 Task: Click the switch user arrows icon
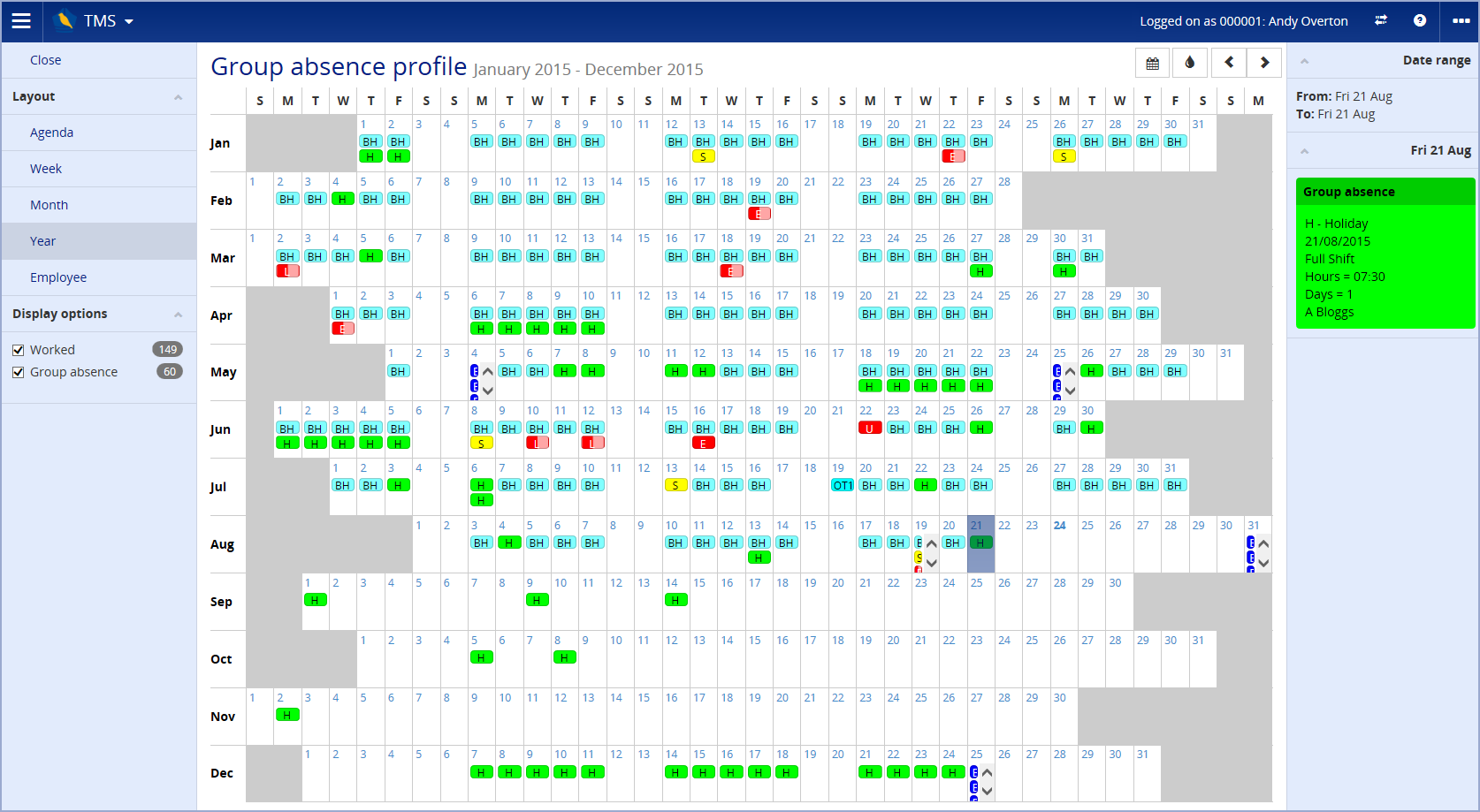click(1380, 21)
